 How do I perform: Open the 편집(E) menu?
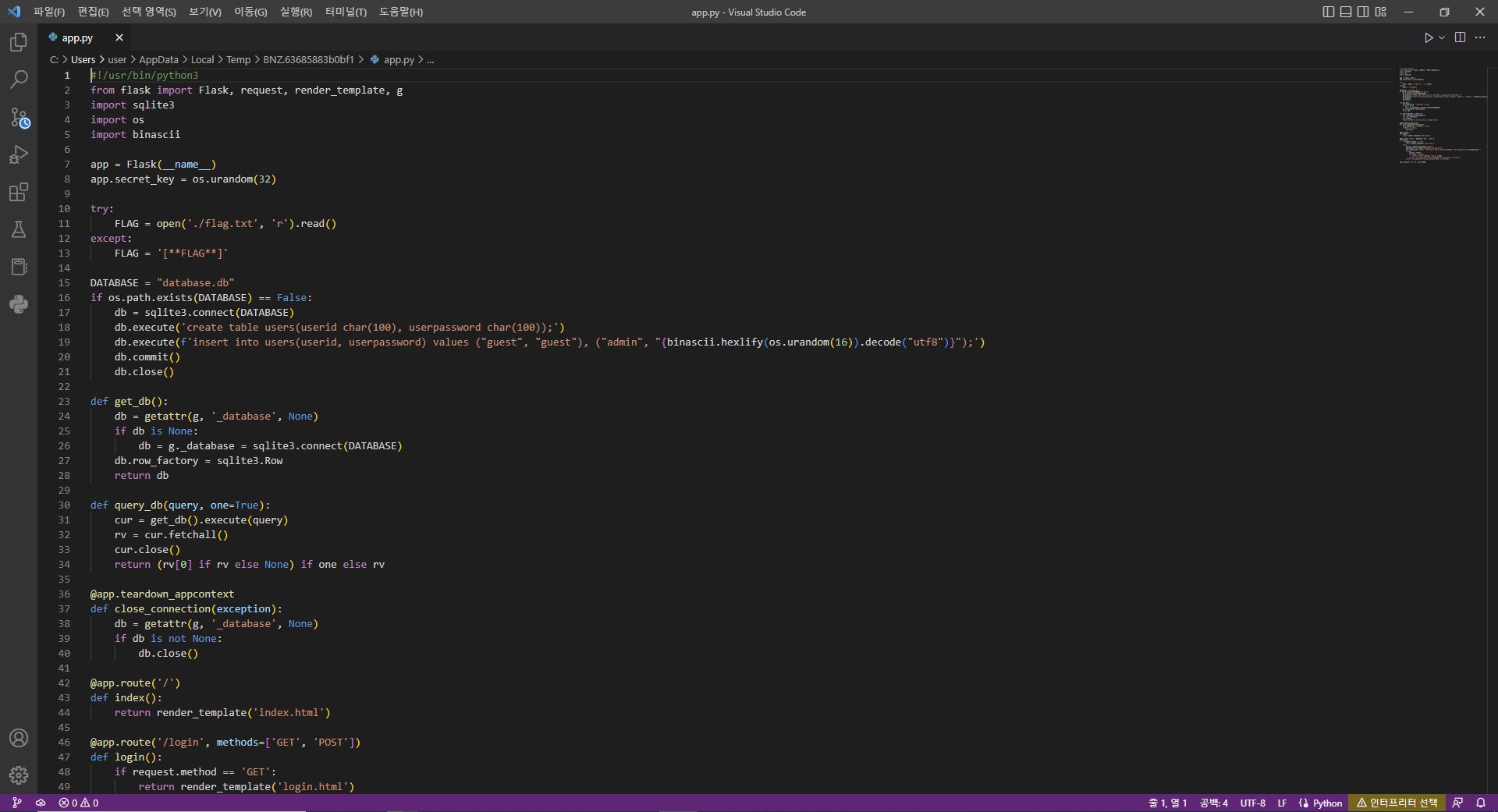point(93,12)
